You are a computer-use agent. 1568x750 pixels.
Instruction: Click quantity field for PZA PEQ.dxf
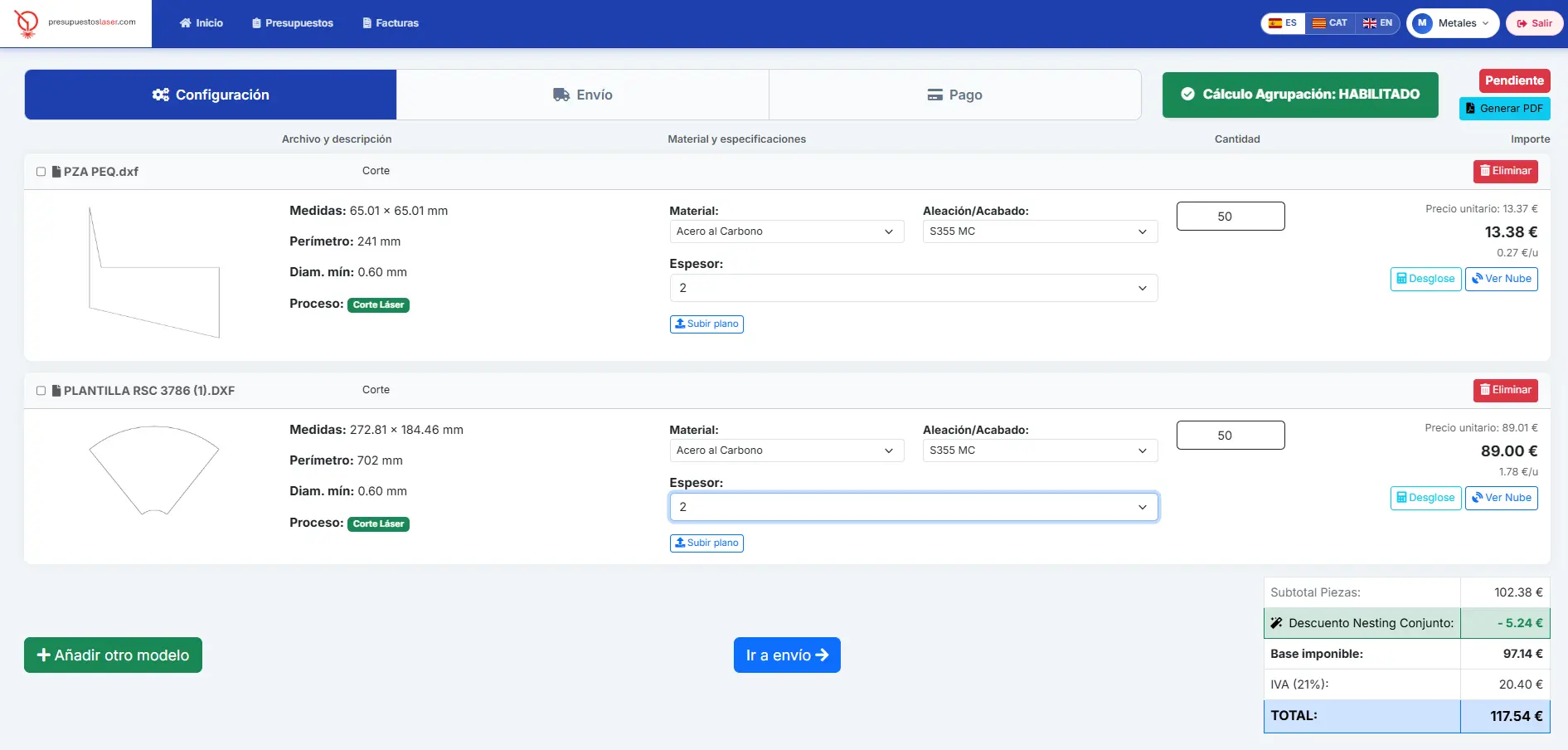point(1230,217)
